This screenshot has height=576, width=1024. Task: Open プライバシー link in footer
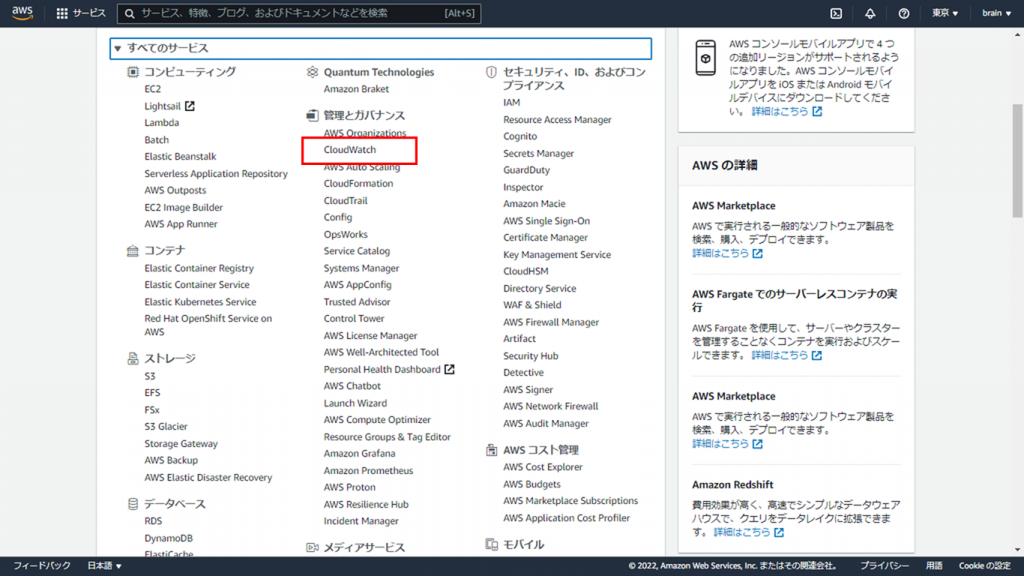click(x=884, y=566)
